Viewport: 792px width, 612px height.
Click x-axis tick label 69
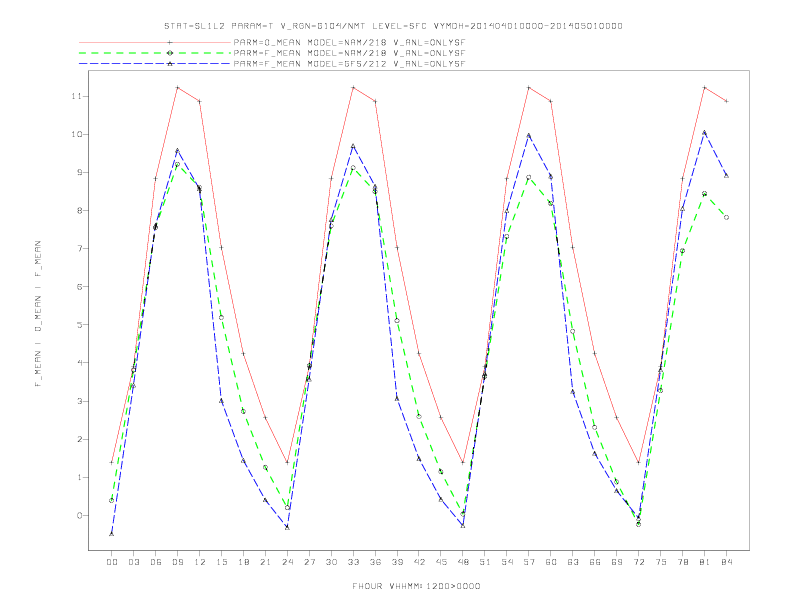[617, 562]
